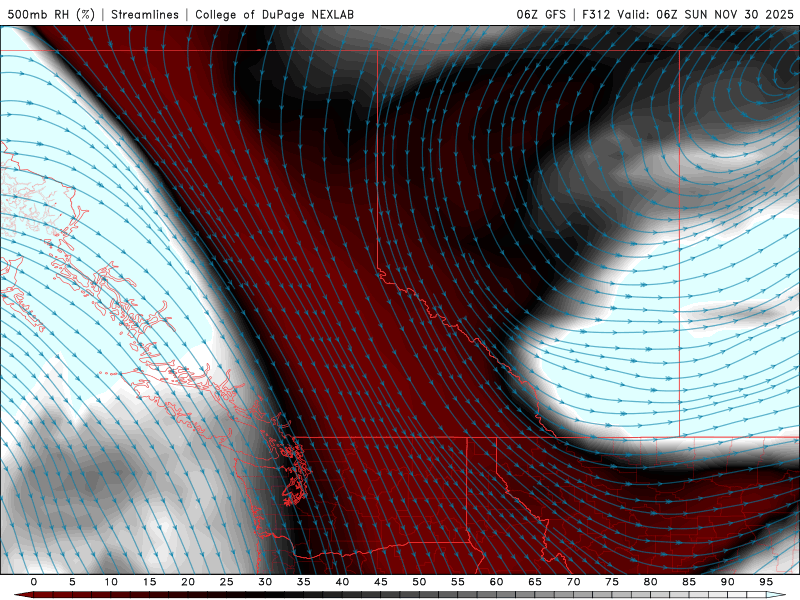
Task: Click the "500mb RH (%)" title text
Action: 51,14
